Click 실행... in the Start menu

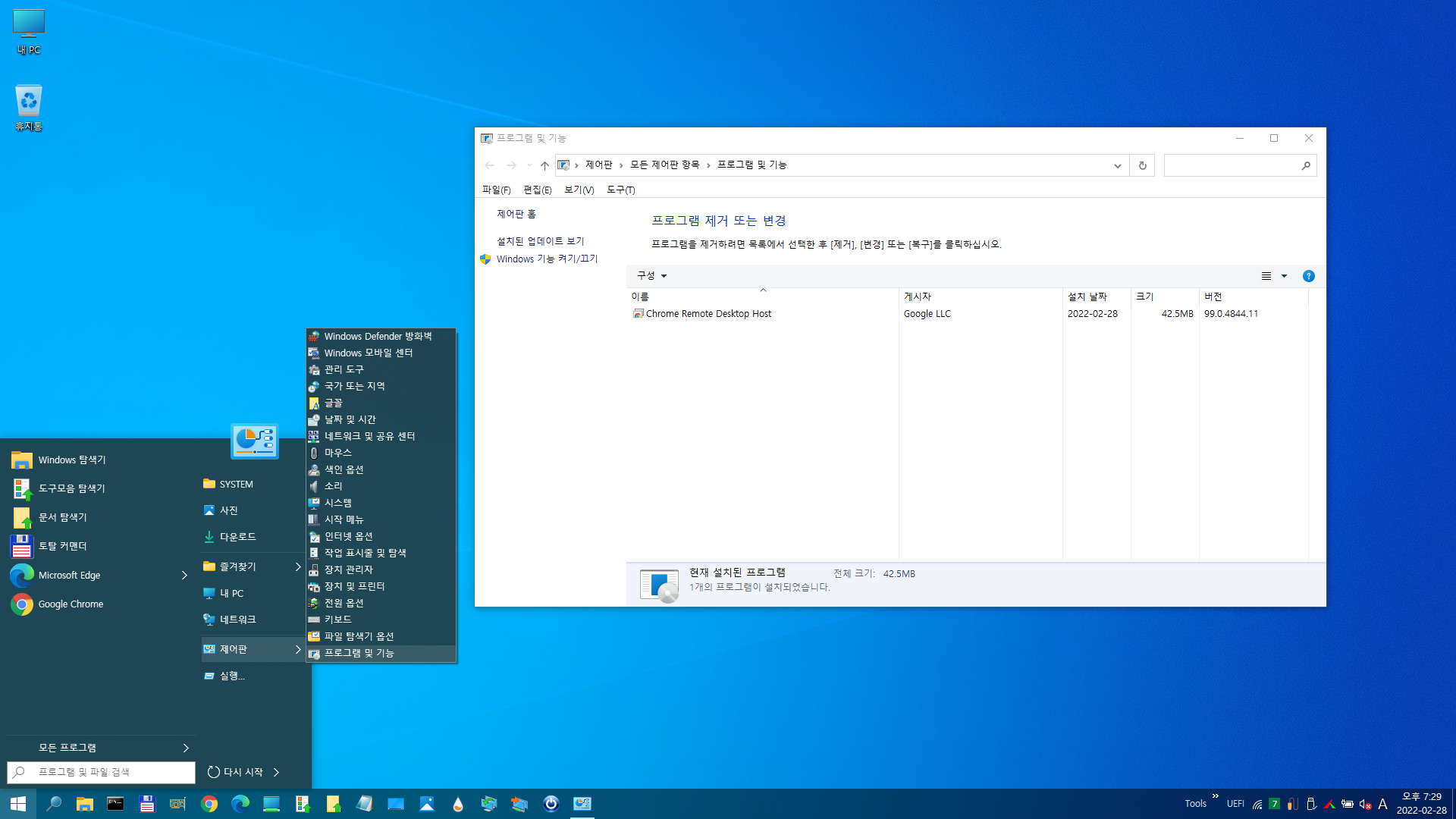point(252,676)
